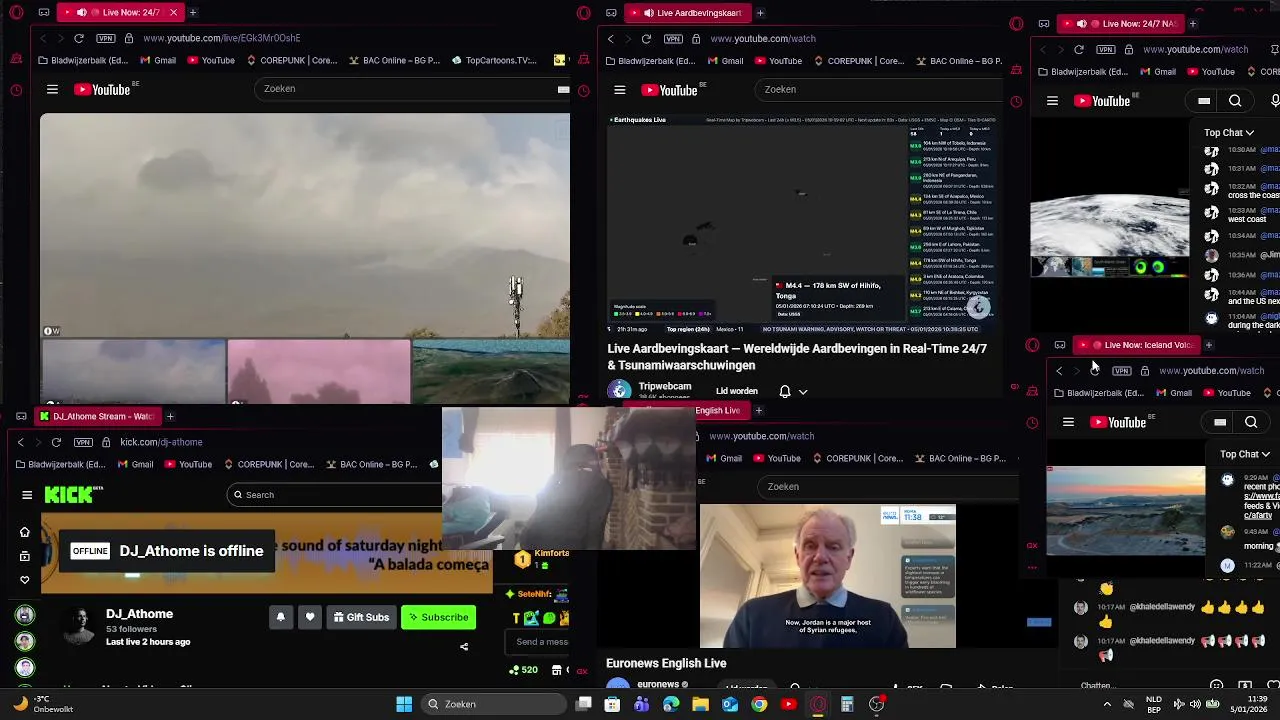Expand notification options chevron next to the bell
Viewport: 1280px width, 720px height.
tap(803, 392)
